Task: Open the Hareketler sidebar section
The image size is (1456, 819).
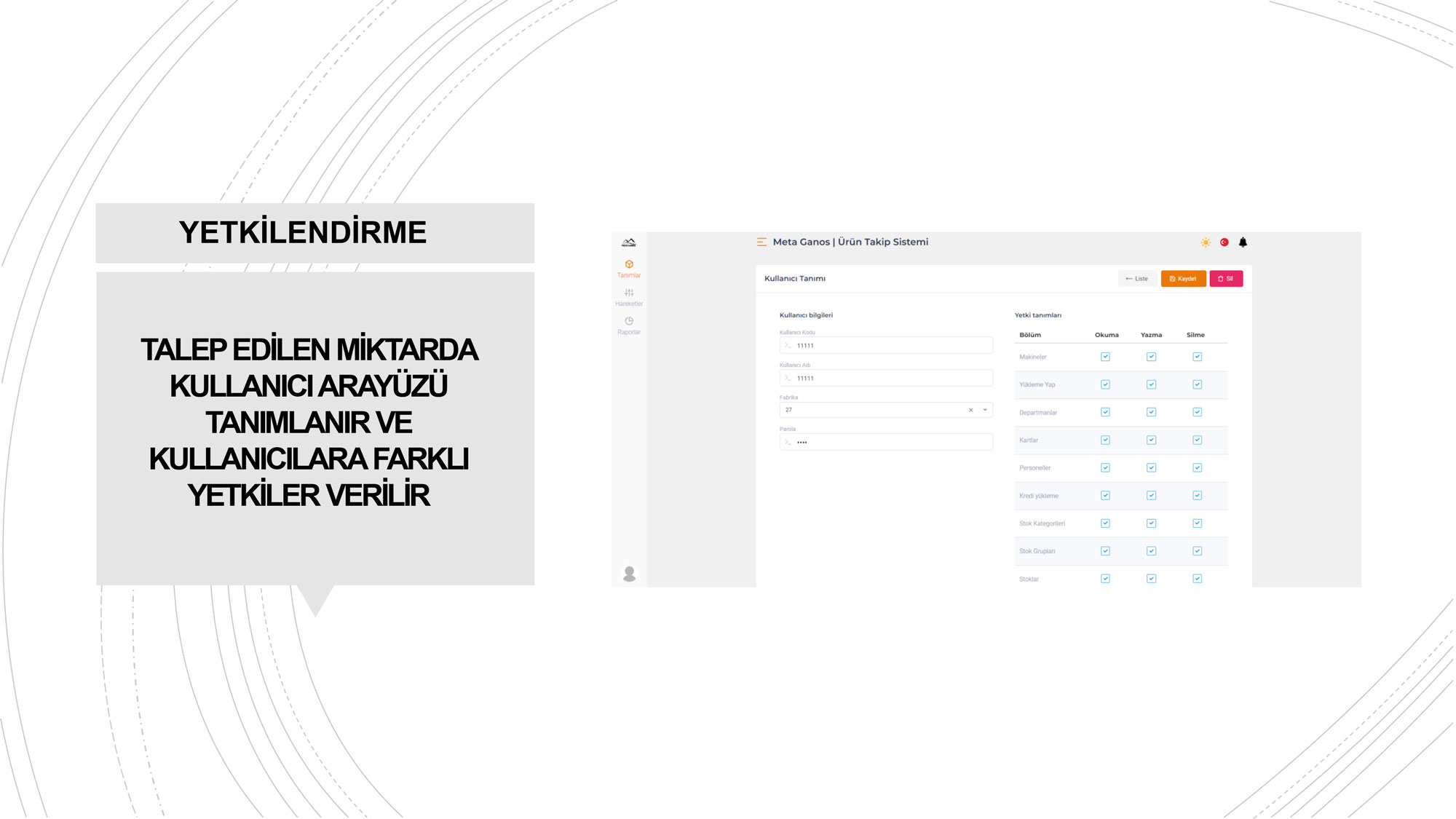Action: tap(629, 297)
